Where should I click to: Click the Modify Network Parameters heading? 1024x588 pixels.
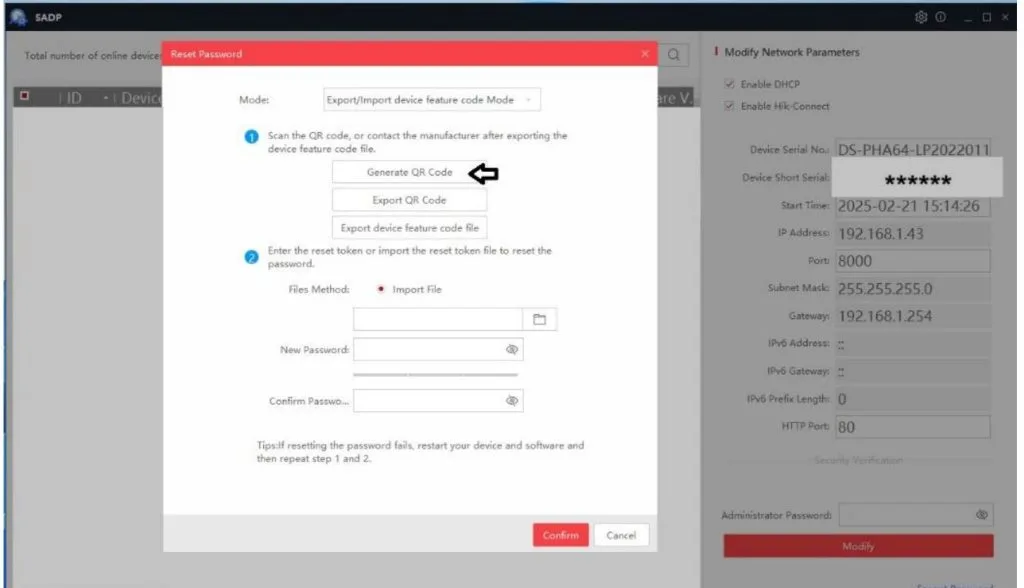point(792,52)
